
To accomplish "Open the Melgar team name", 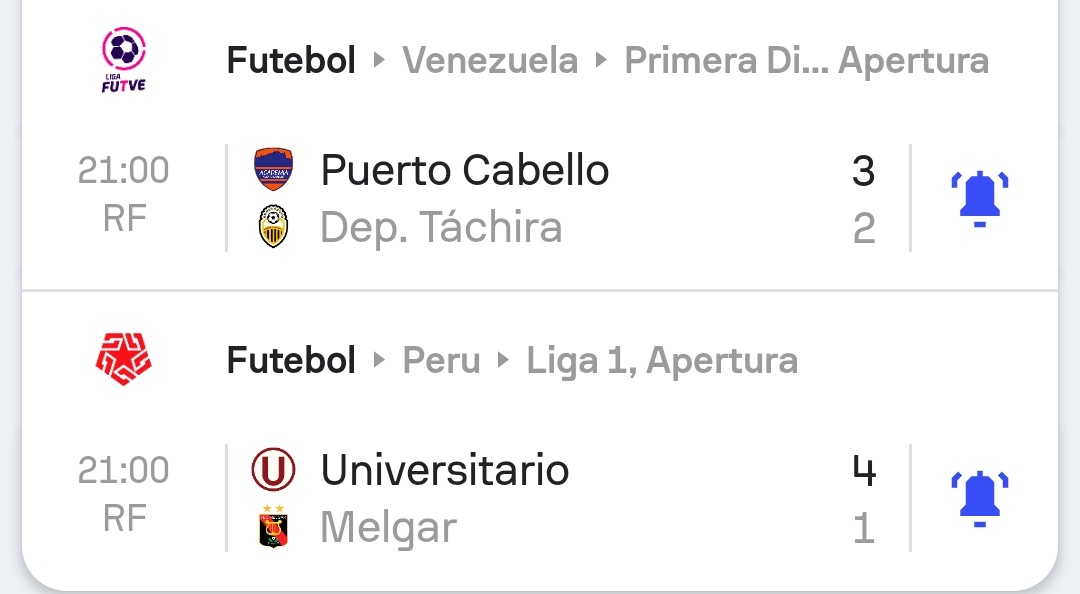I will [388, 527].
